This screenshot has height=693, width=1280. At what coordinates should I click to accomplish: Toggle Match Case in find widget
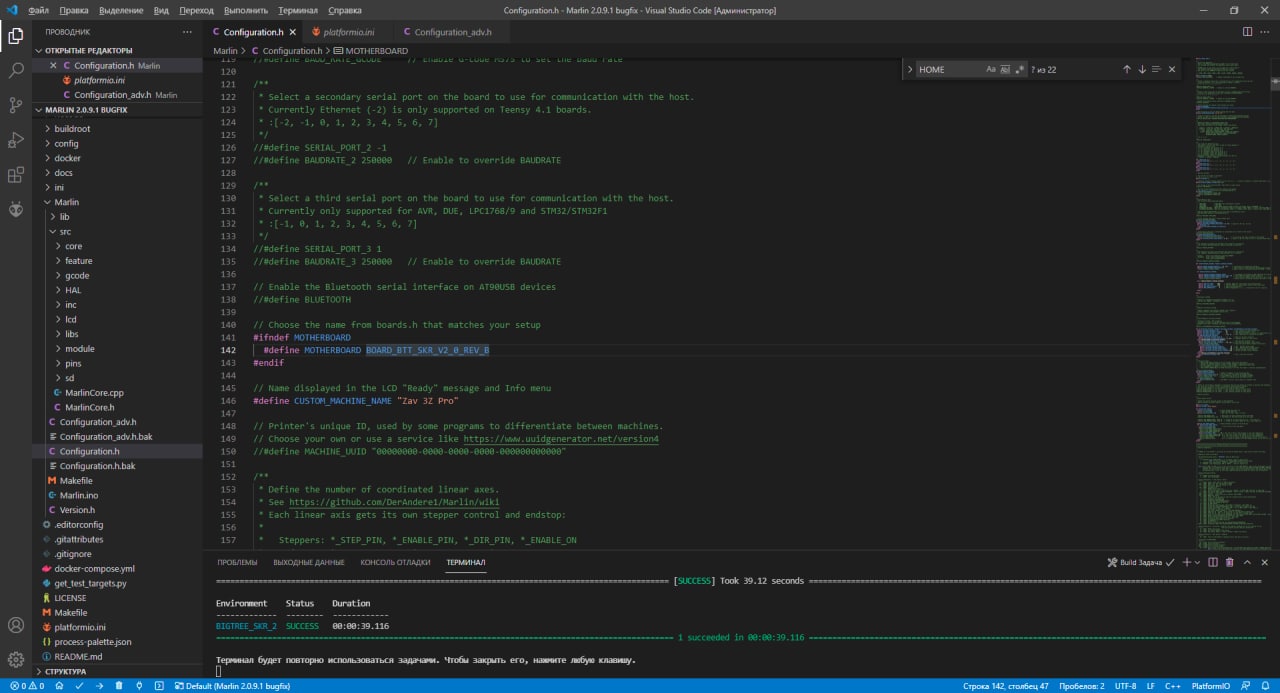[x=991, y=69]
